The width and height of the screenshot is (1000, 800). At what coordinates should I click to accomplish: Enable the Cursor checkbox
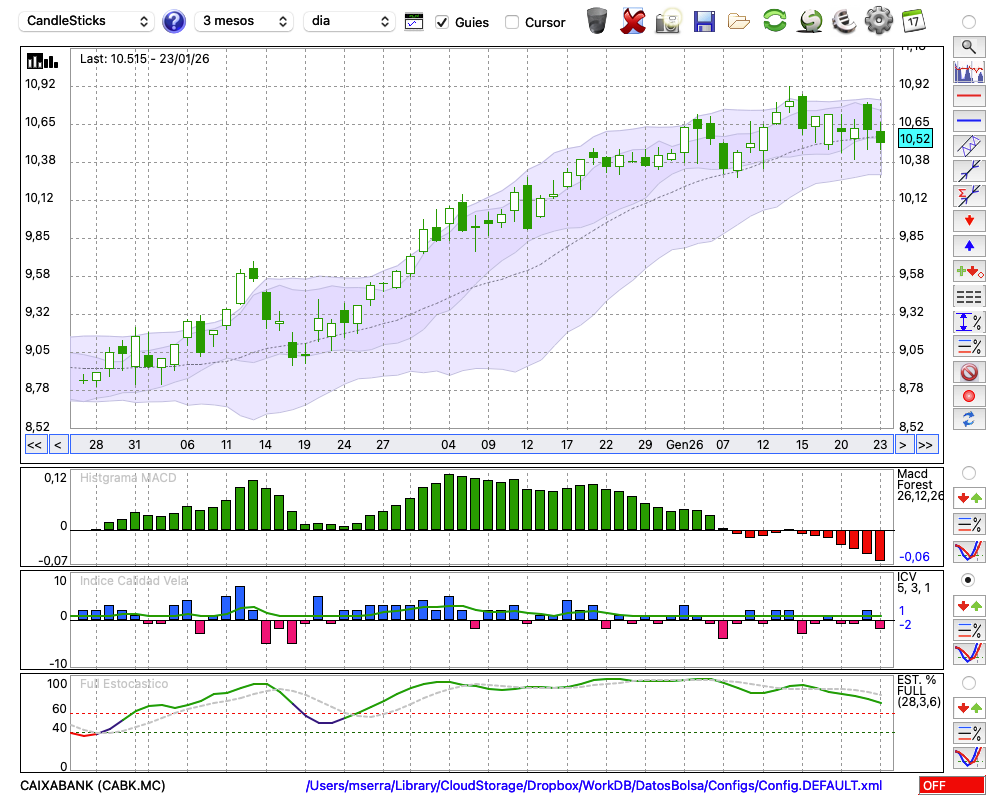point(511,22)
